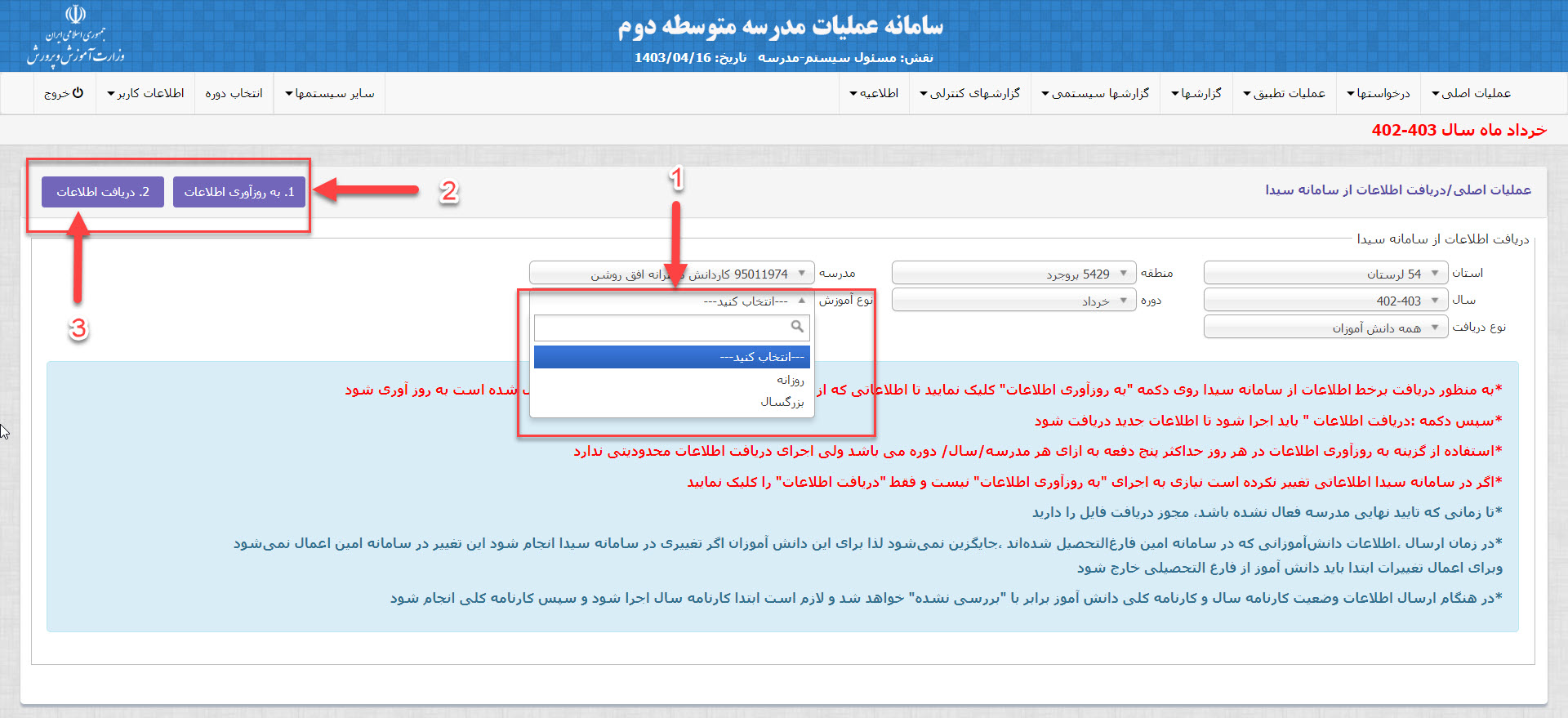The height and width of the screenshot is (718, 1568).
Task: Open the عملیات تطبیق menu
Action: [1284, 93]
